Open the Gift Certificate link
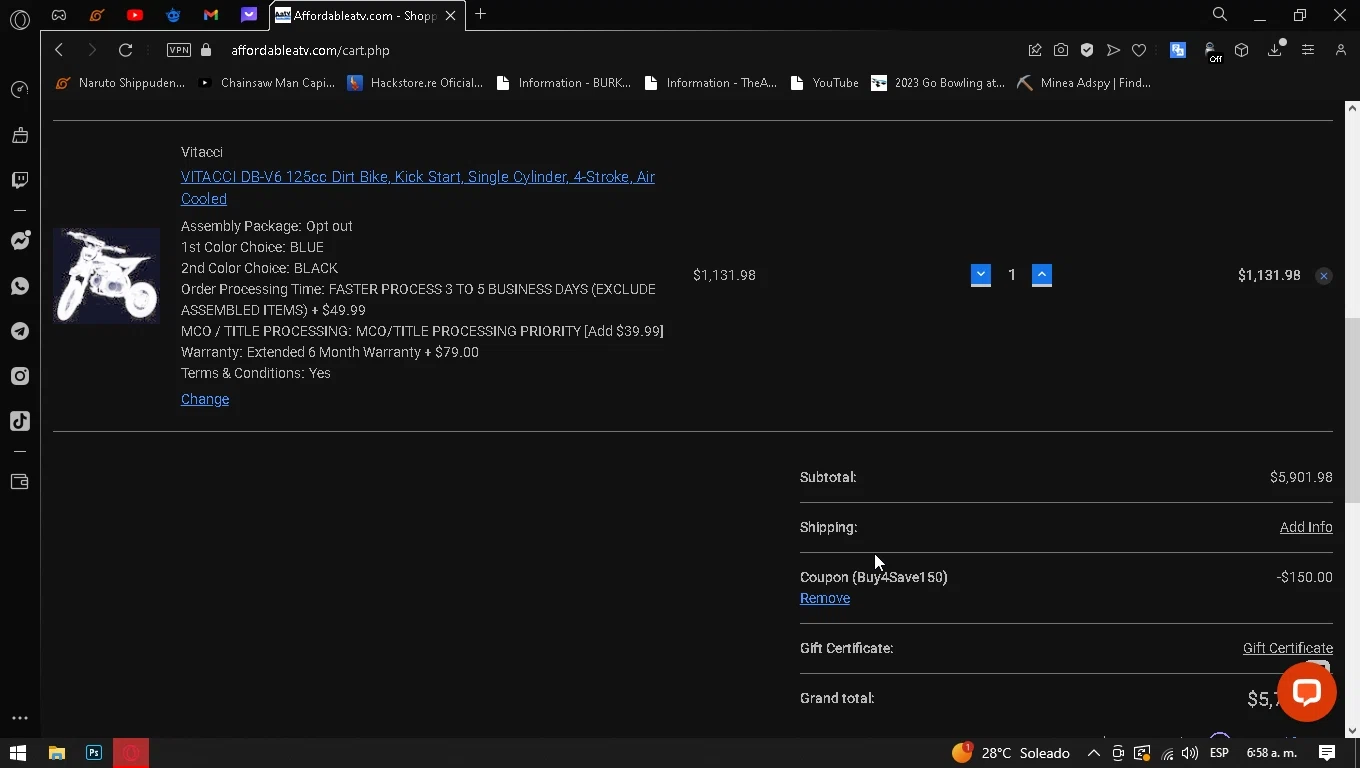 tap(1288, 648)
